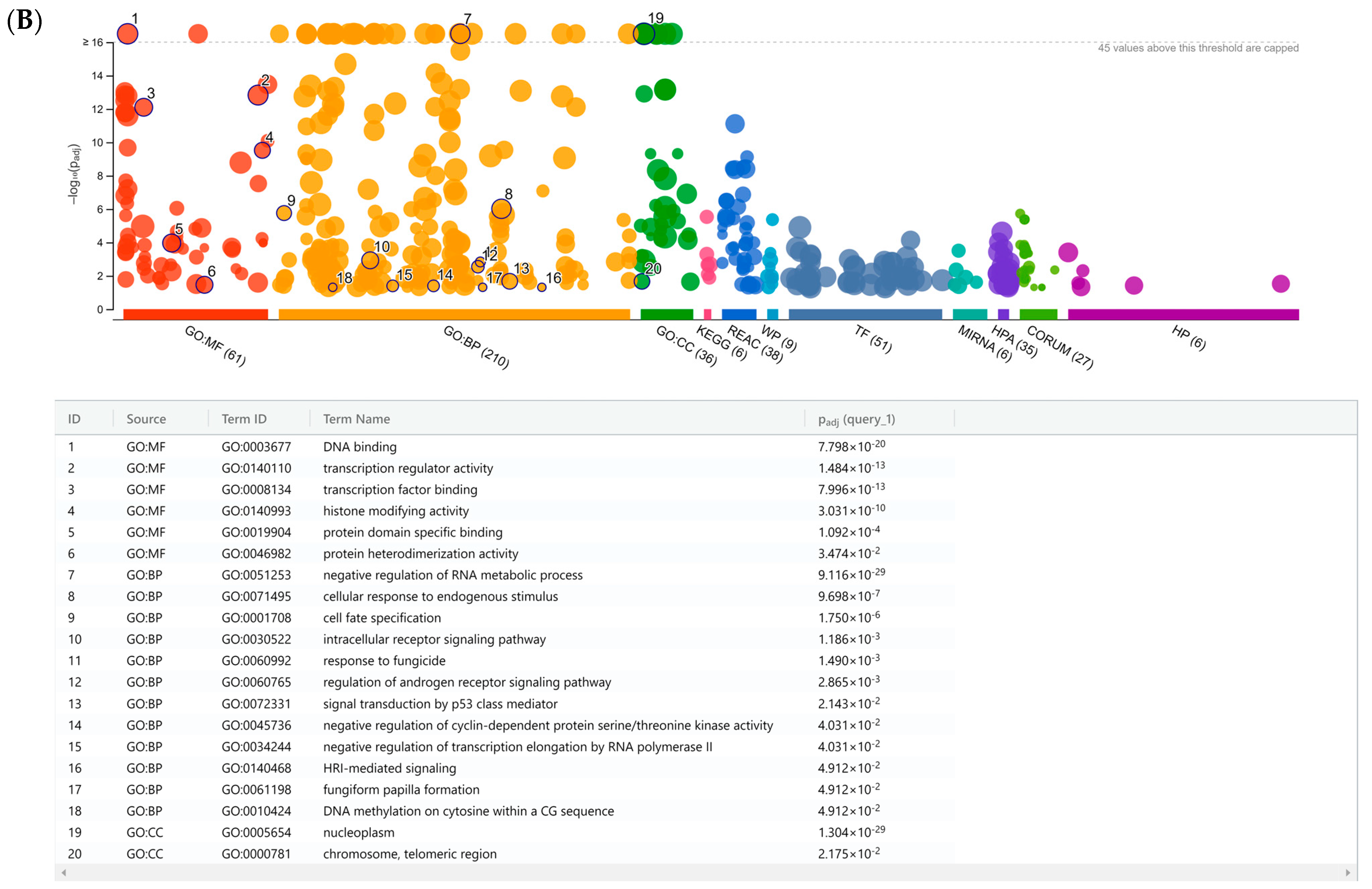Click the Source column header
This screenshot has height=889, width=1372.
[x=146, y=419]
